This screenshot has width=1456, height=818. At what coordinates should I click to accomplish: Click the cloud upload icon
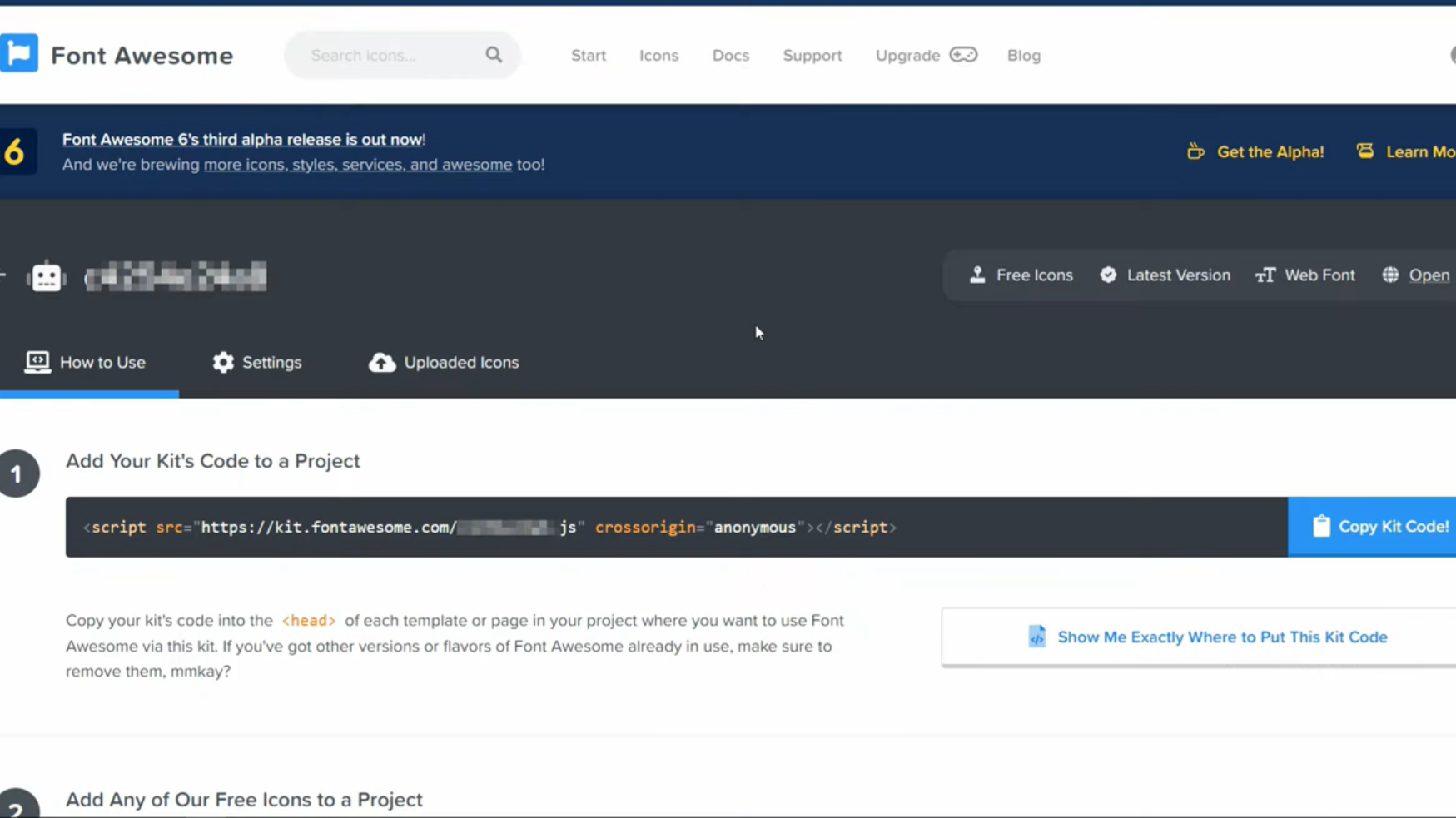click(x=382, y=362)
